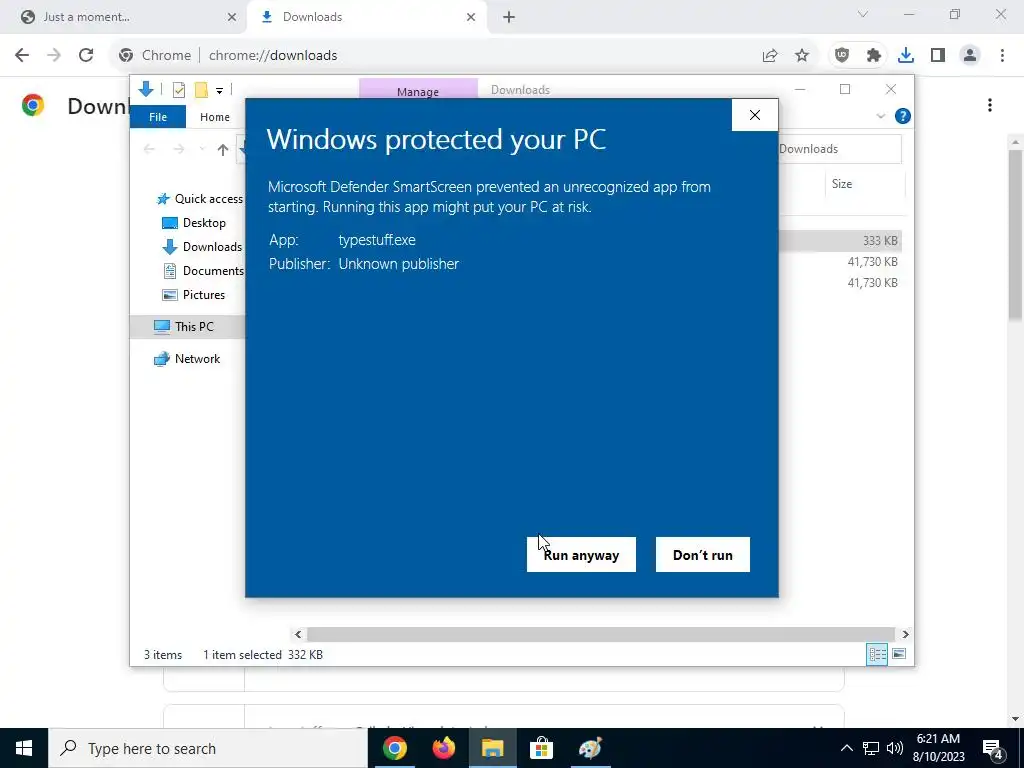The width and height of the screenshot is (1024, 768).
Task: Select Pictures in Explorer sidebar
Action: (204, 295)
